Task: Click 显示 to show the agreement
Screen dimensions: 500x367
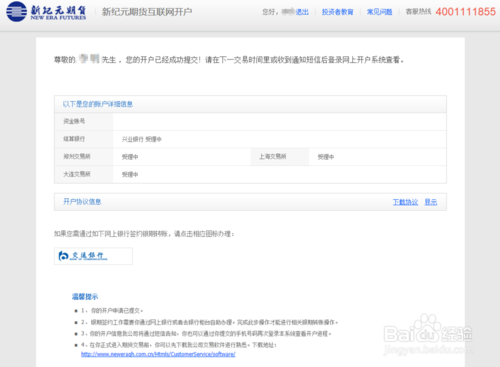Action: coord(431,202)
